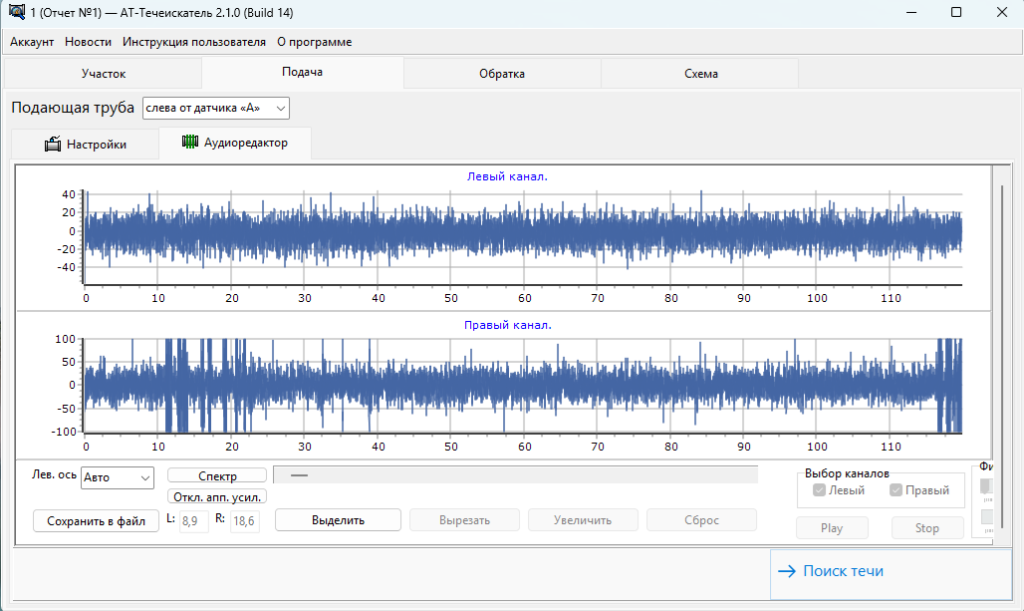Click the L value input field
This screenshot has height=611, width=1024.
194,521
